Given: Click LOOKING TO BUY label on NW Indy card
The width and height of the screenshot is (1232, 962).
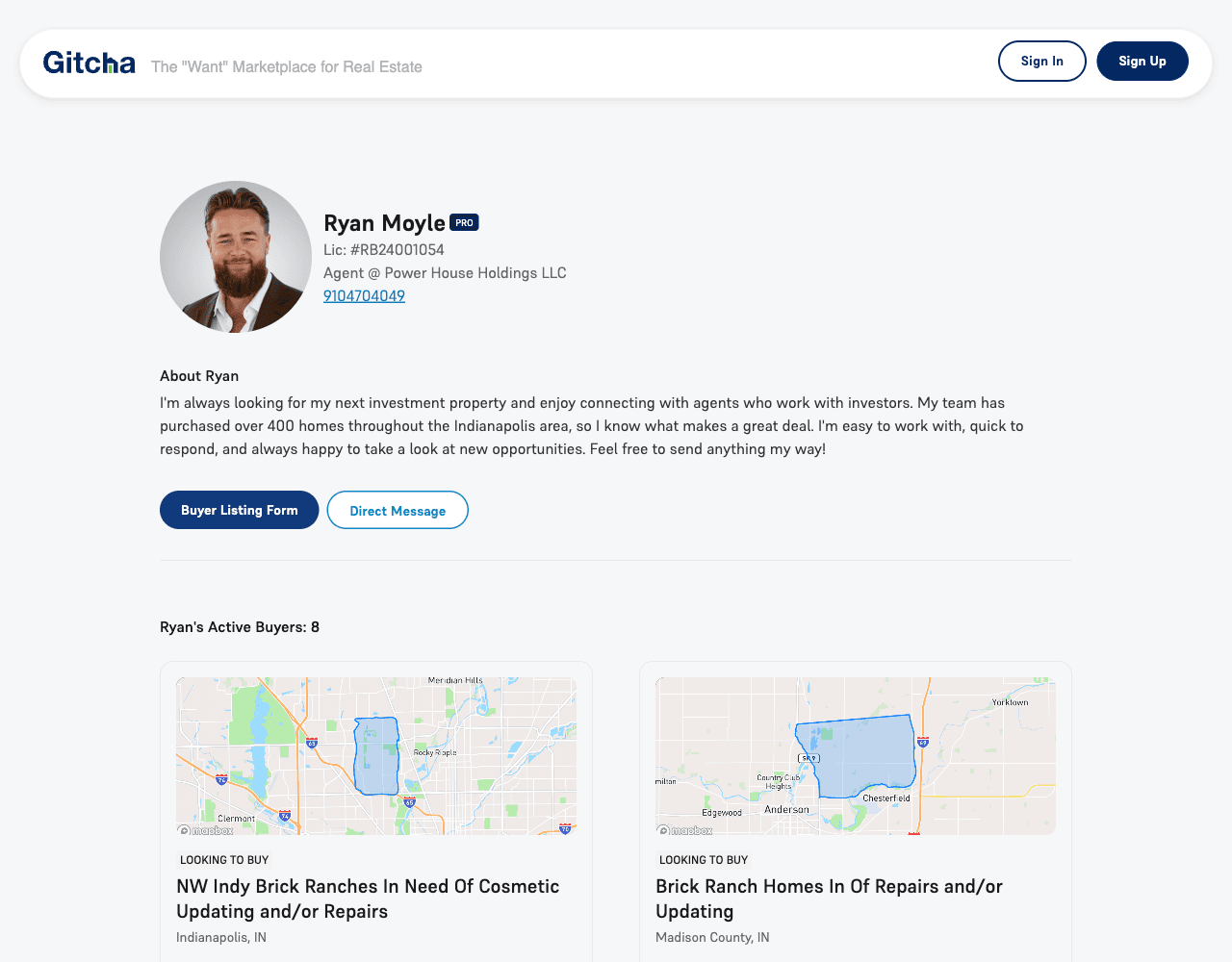Looking at the screenshot, I should 224,860.
